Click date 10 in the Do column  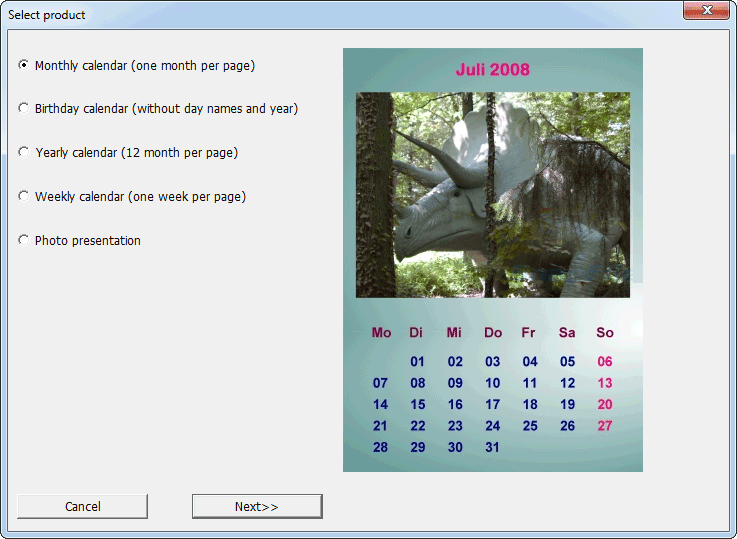coord(493,383)
